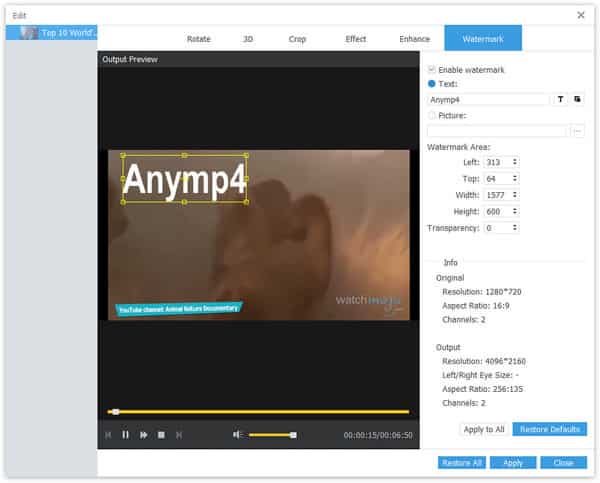Screen dimensions: 600x483
Task: Open the text font settings icon
Action: [560, 100]
